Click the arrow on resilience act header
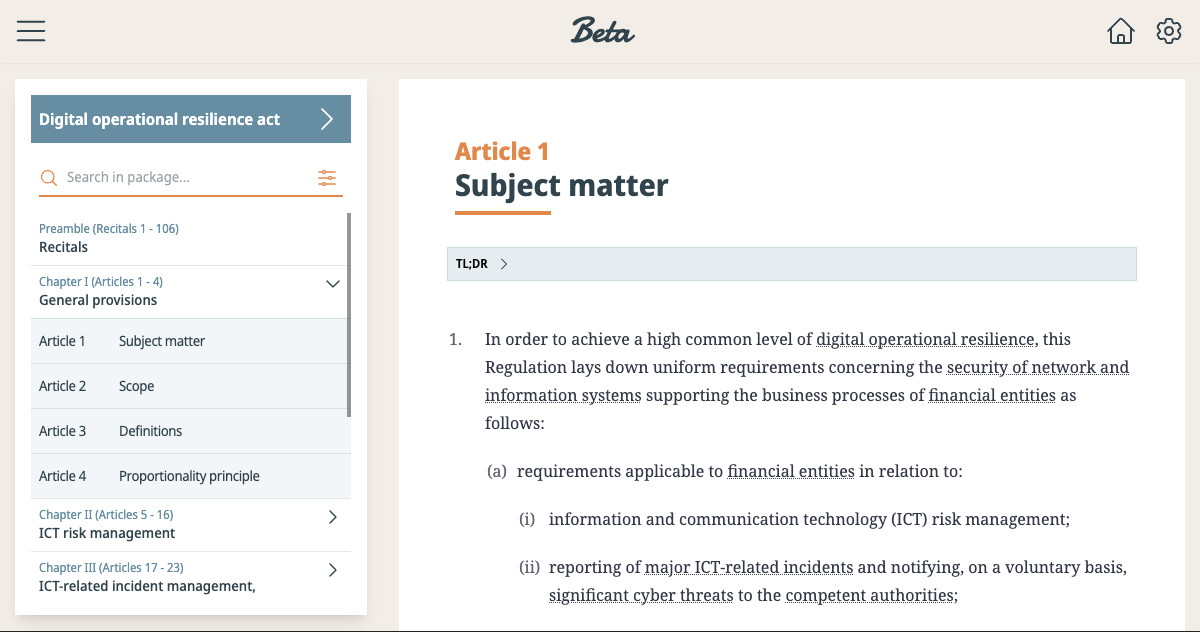This screenshot has width=1200, height=632. (x=326, y=119)
